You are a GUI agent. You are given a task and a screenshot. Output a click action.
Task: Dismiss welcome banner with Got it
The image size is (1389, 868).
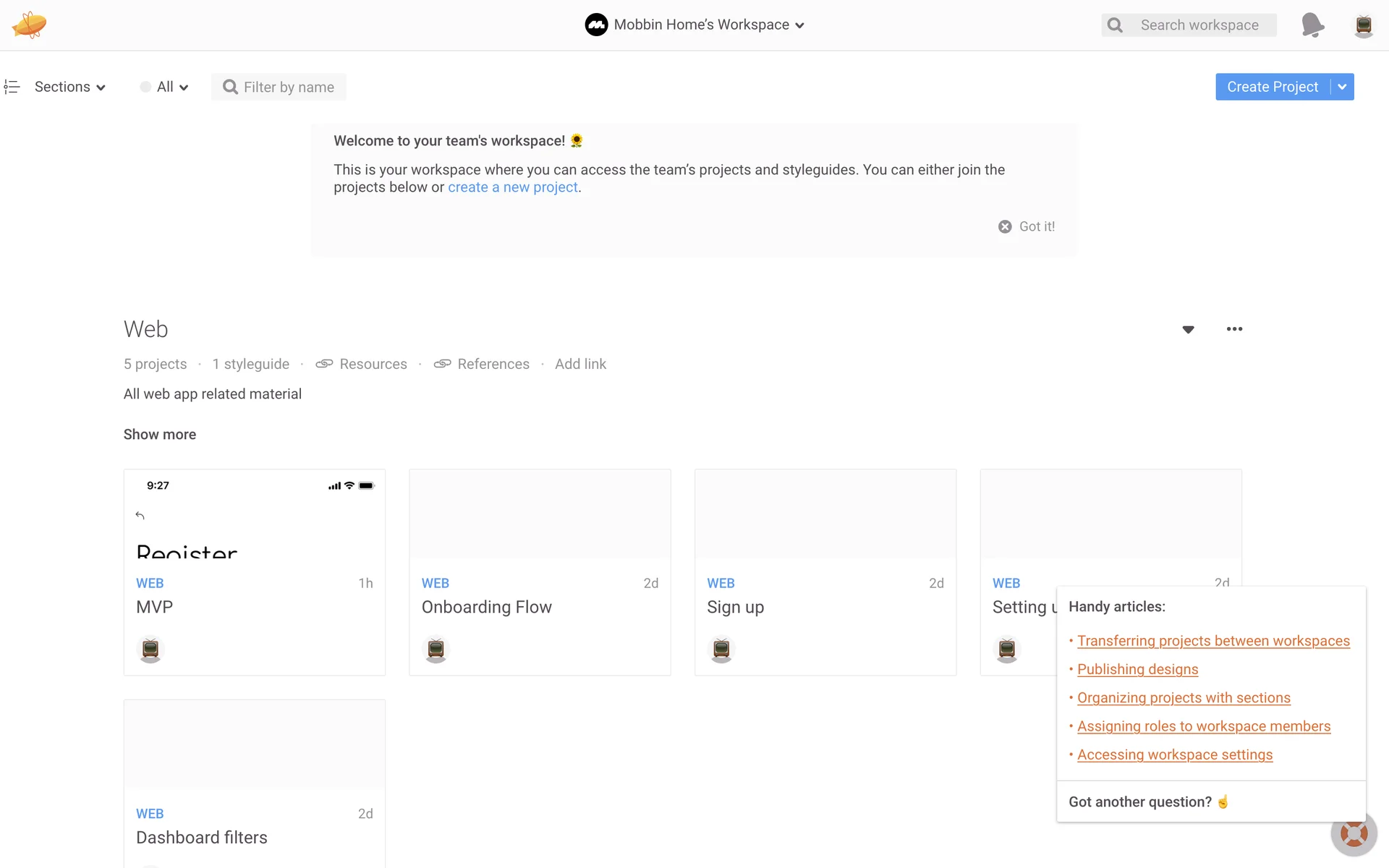[x=1027, y=226]
